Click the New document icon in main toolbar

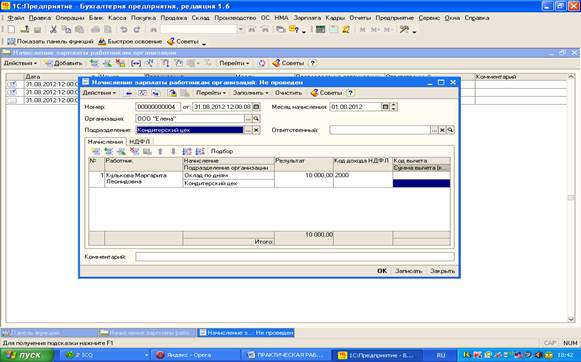(x=11, y=30)
